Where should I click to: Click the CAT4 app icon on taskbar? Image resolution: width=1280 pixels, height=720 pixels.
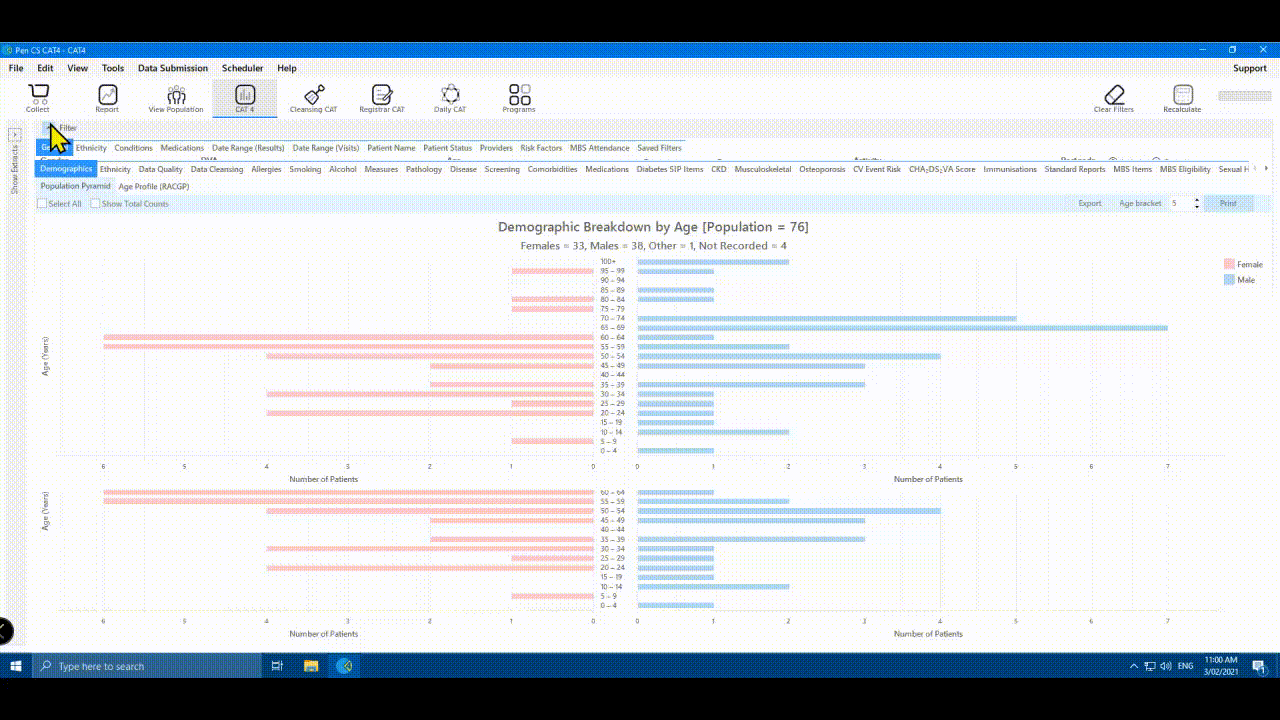[345, 666]
